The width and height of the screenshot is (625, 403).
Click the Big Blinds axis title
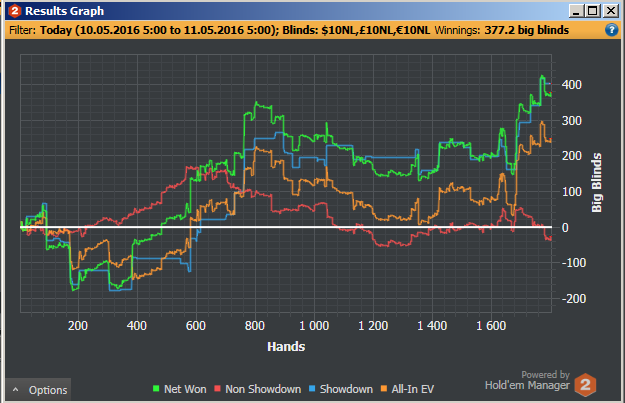coord(596,183)
